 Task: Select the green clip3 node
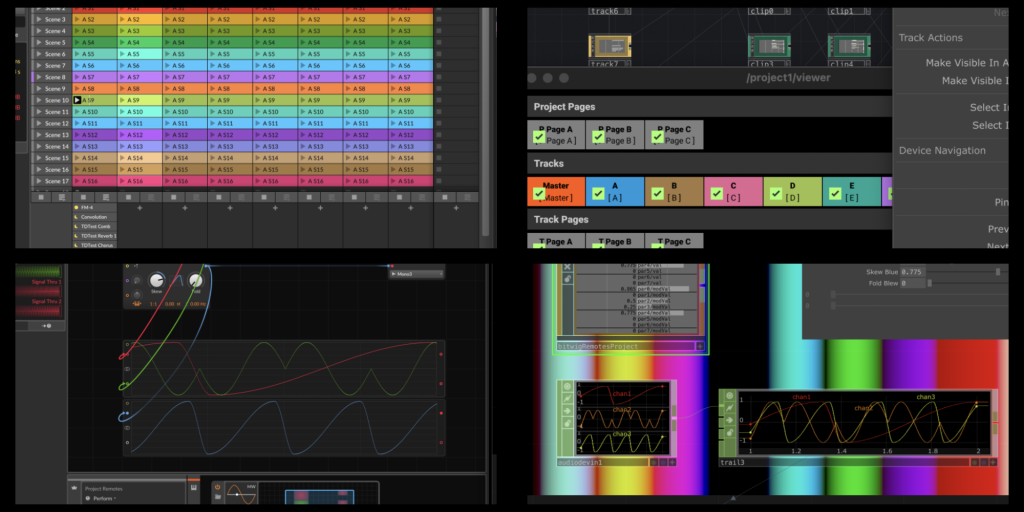click(x=769, y=46)
